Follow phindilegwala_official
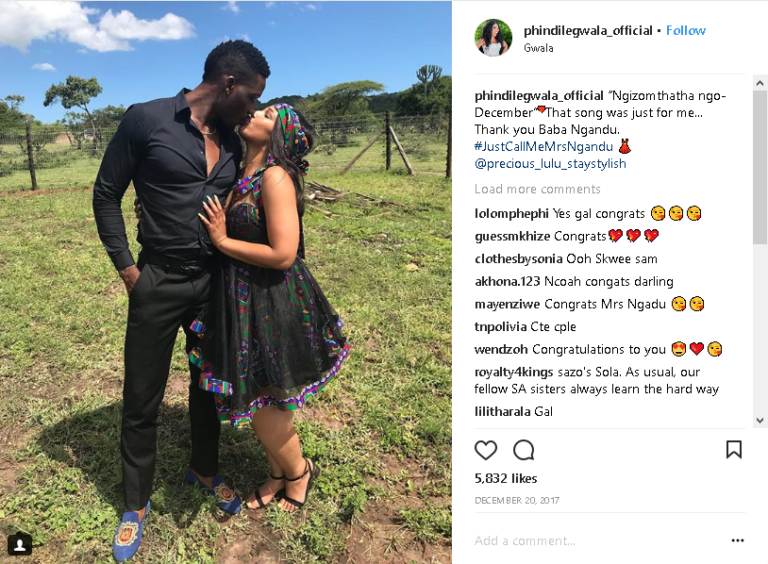The height and width of the screenshot is (564, 768). pos(686,31)
